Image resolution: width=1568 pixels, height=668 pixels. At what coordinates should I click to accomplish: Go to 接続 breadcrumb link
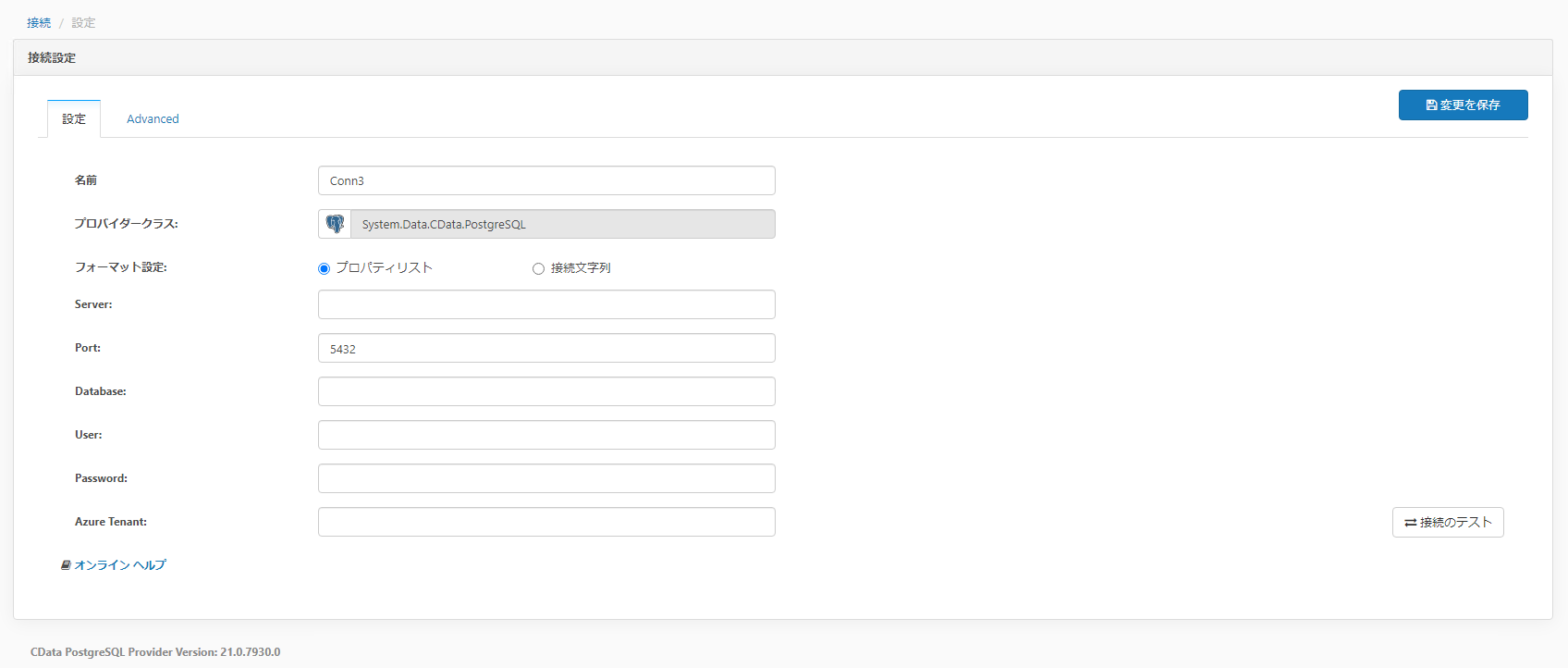point(39,23)
